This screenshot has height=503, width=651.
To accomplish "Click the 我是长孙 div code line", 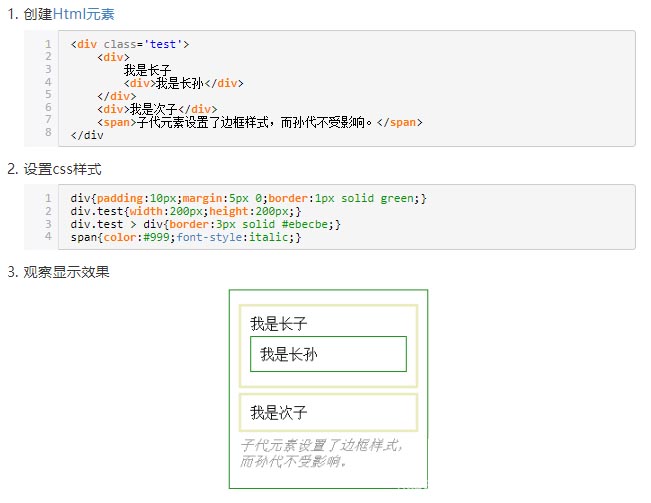I will click(183, 83).
